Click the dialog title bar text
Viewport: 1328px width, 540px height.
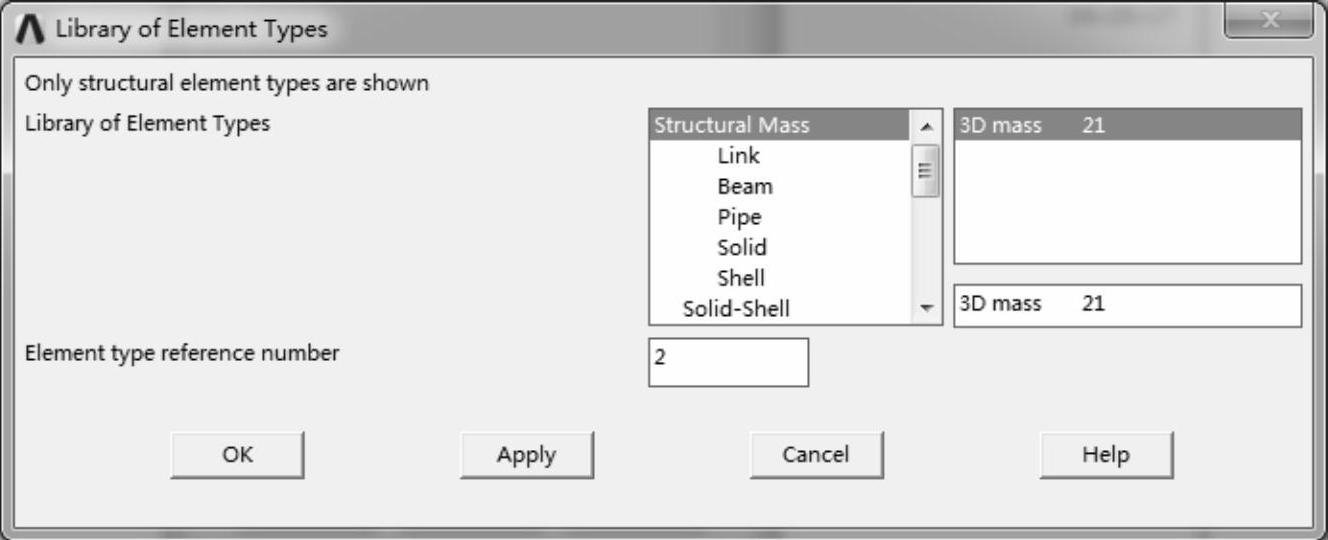[191, 29]
